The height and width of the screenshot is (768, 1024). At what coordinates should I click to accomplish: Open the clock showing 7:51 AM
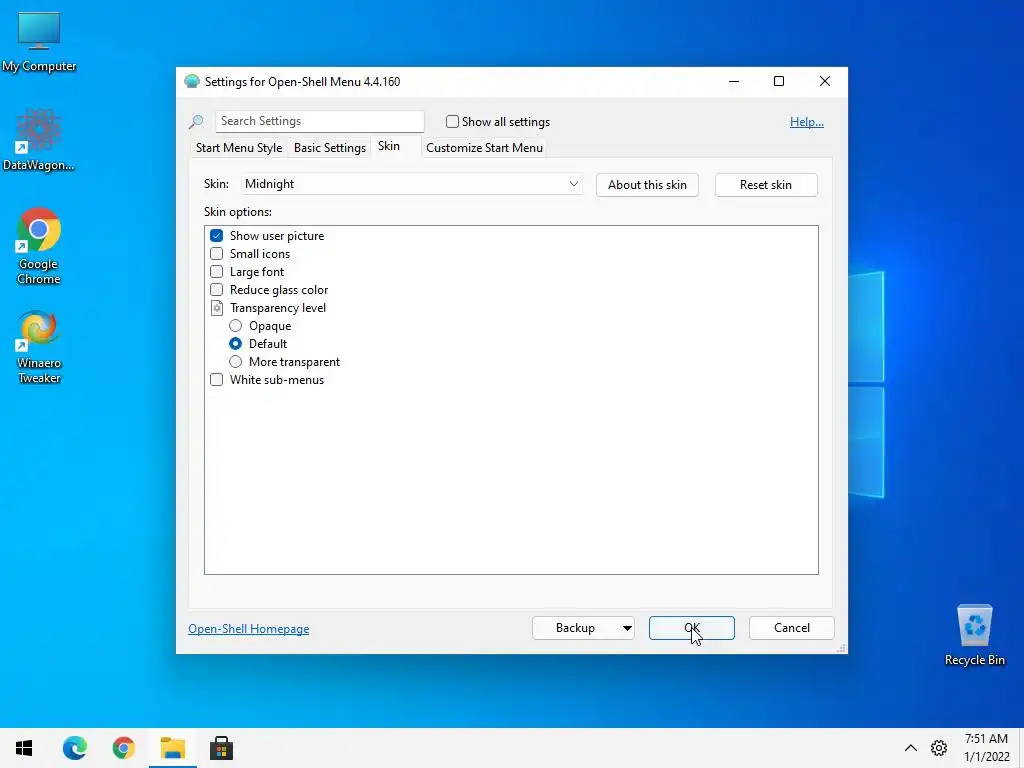pos(986,748)
